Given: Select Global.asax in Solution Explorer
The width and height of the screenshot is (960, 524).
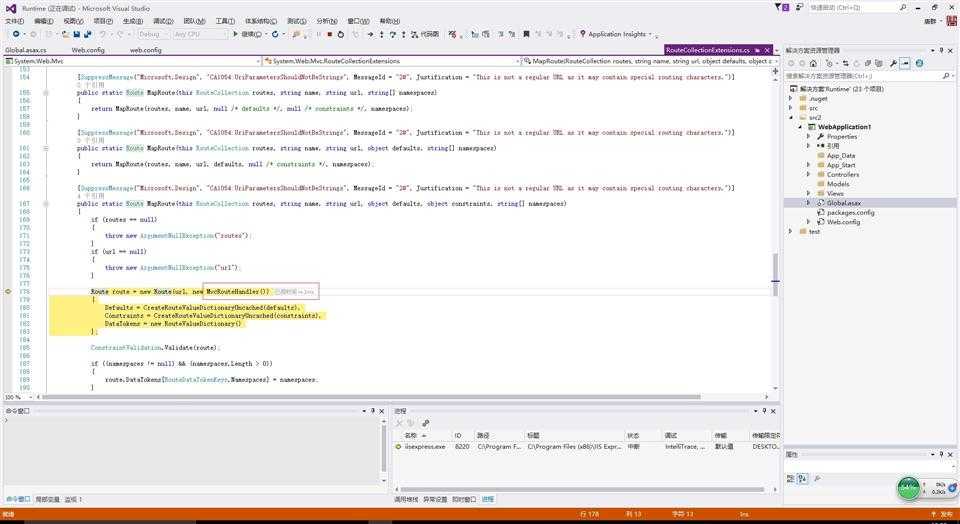Looking at the screenshot, I should coord(844,203).
